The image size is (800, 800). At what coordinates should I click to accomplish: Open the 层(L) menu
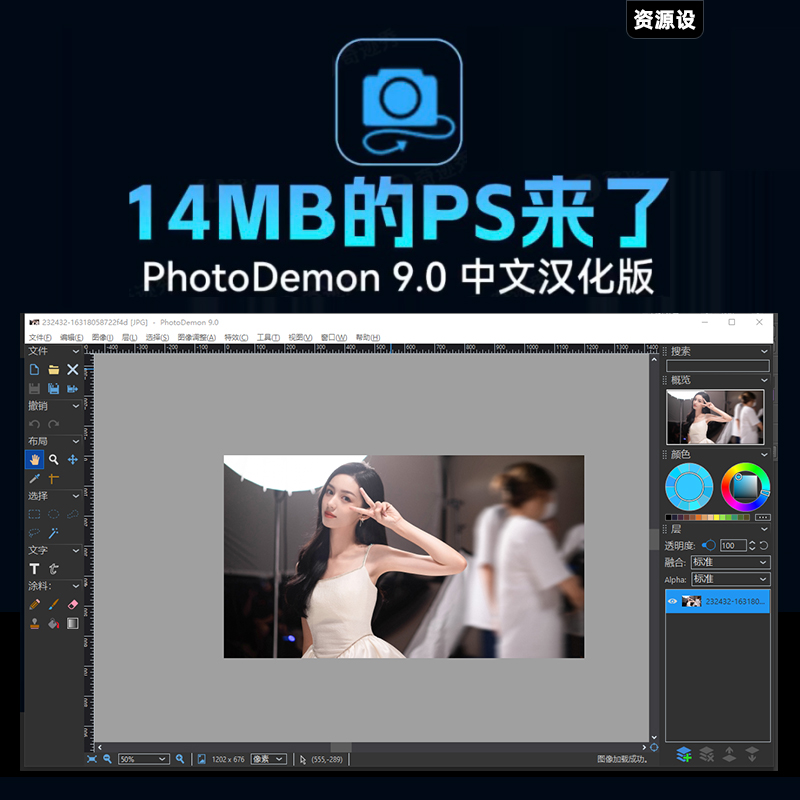click(x=129, y=337)
